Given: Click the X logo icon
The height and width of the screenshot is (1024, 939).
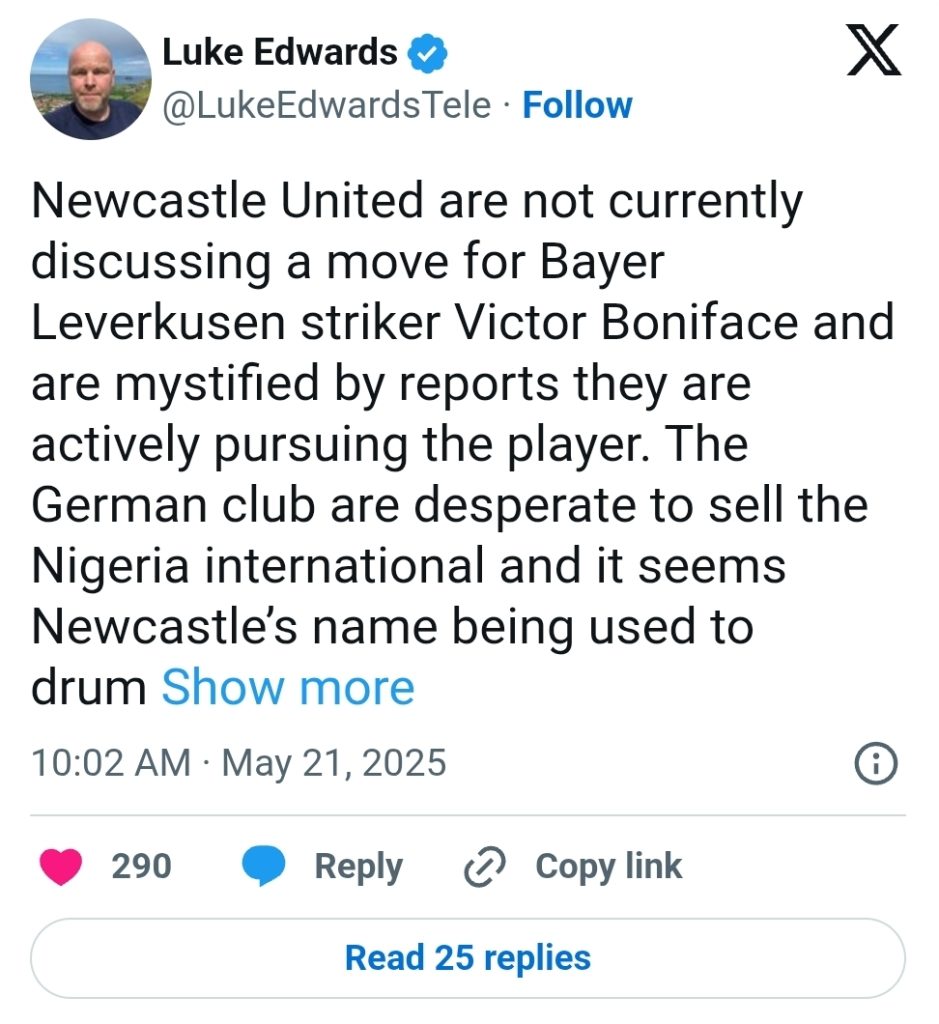Looking at the screenshot, I should (x=873, y=50).
